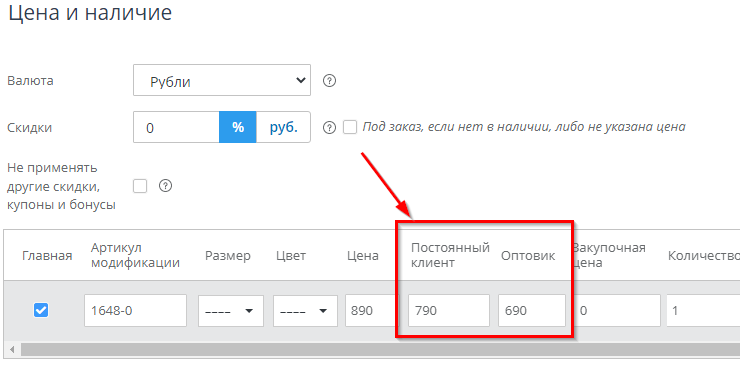Click the Главная column header
Screen dimensions: 740x373
(47, 255)
